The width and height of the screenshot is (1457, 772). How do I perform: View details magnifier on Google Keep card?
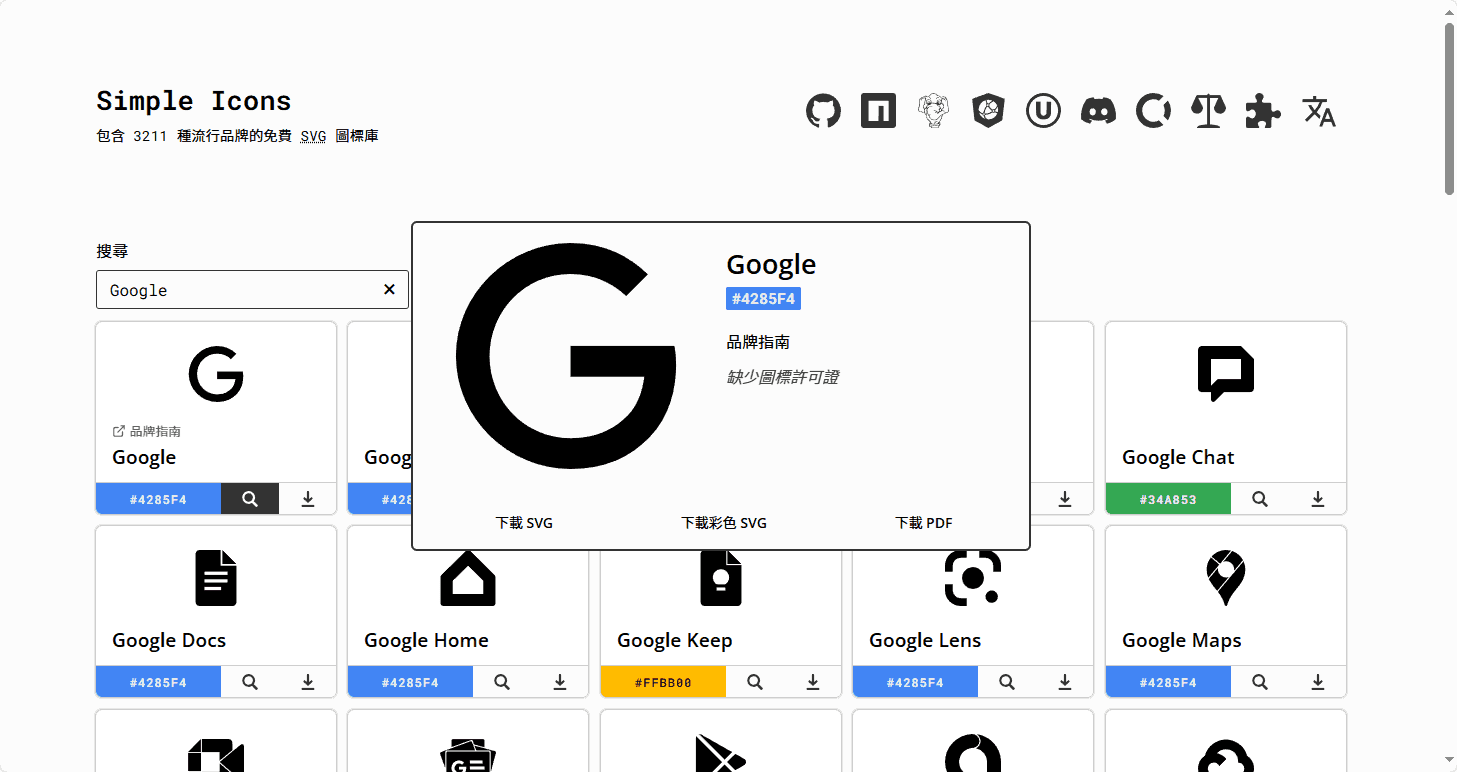755,682
